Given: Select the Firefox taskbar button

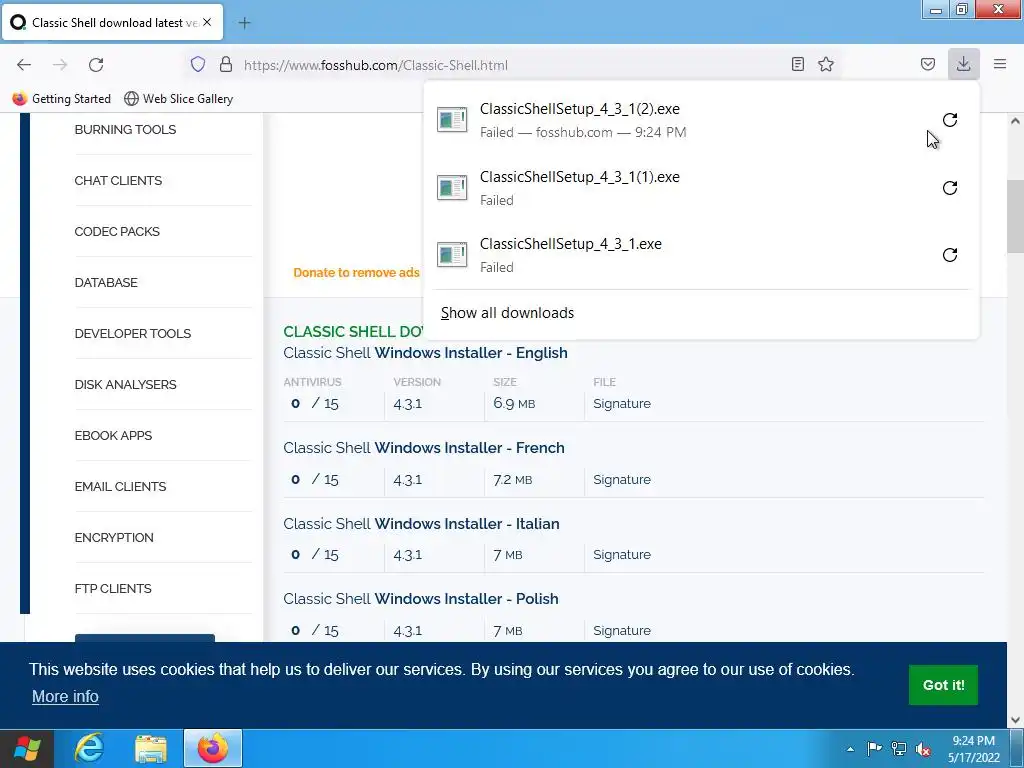Looking at the screenshot, I should (213, 748).
